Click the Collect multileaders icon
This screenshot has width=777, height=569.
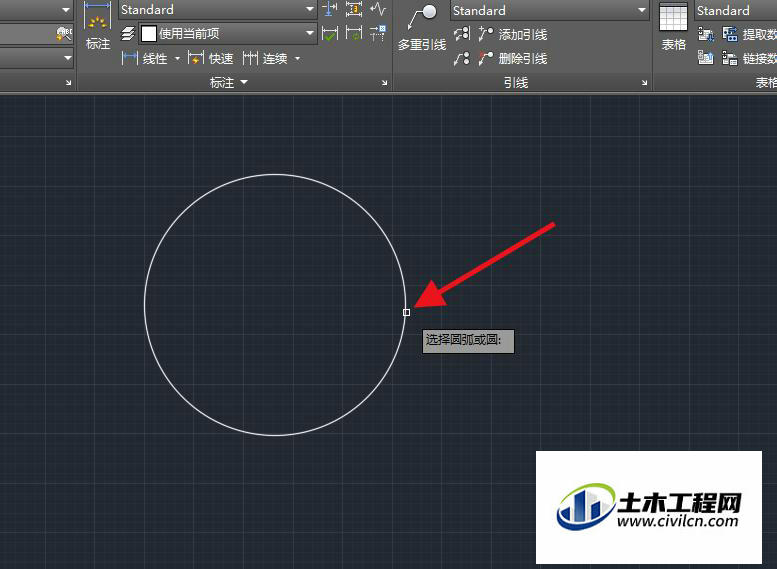[461, 58]
